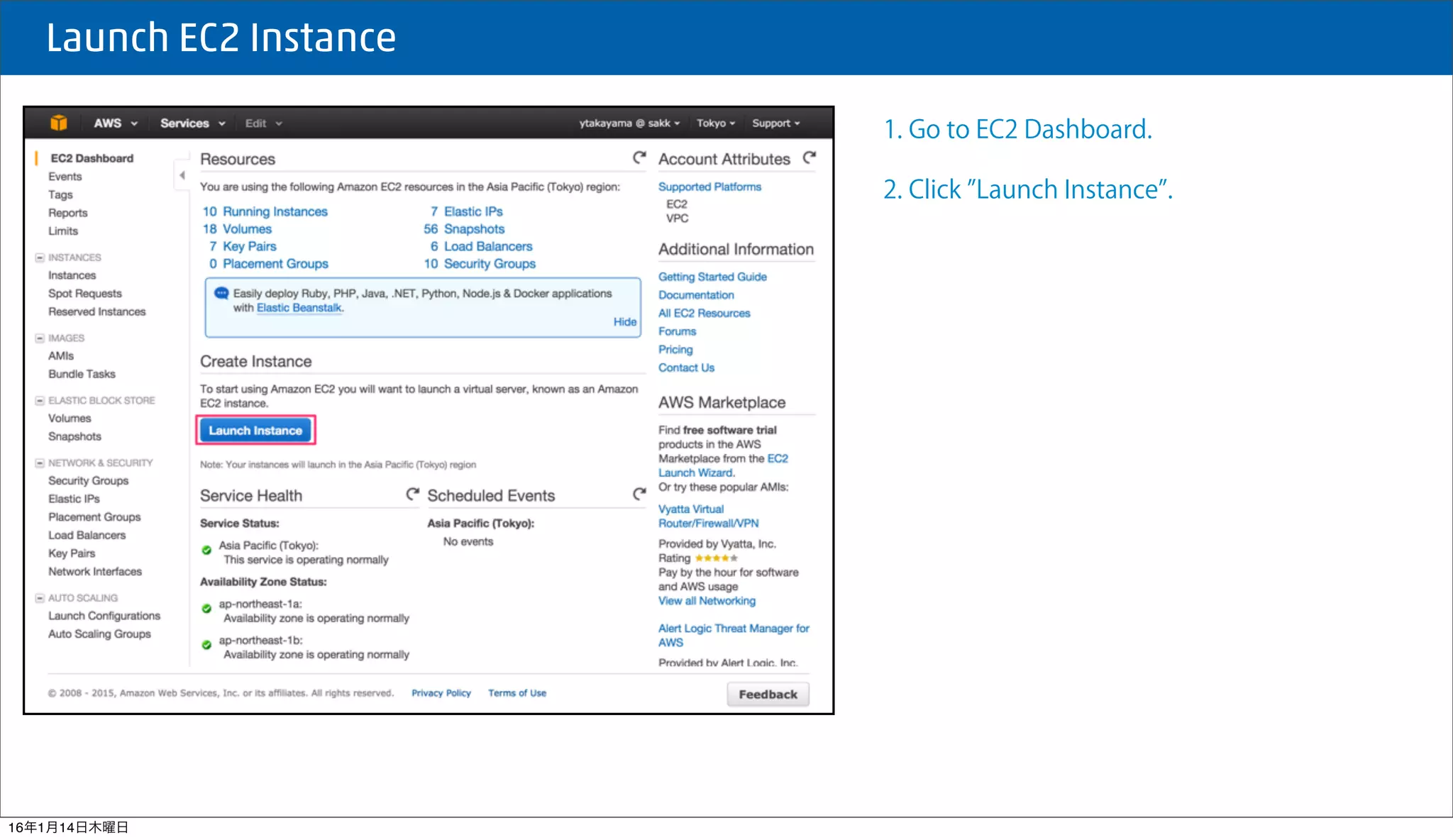Open Key Pairs in sidebar
This screenshot has width=1453, height=840.
(x=71, y=553)
